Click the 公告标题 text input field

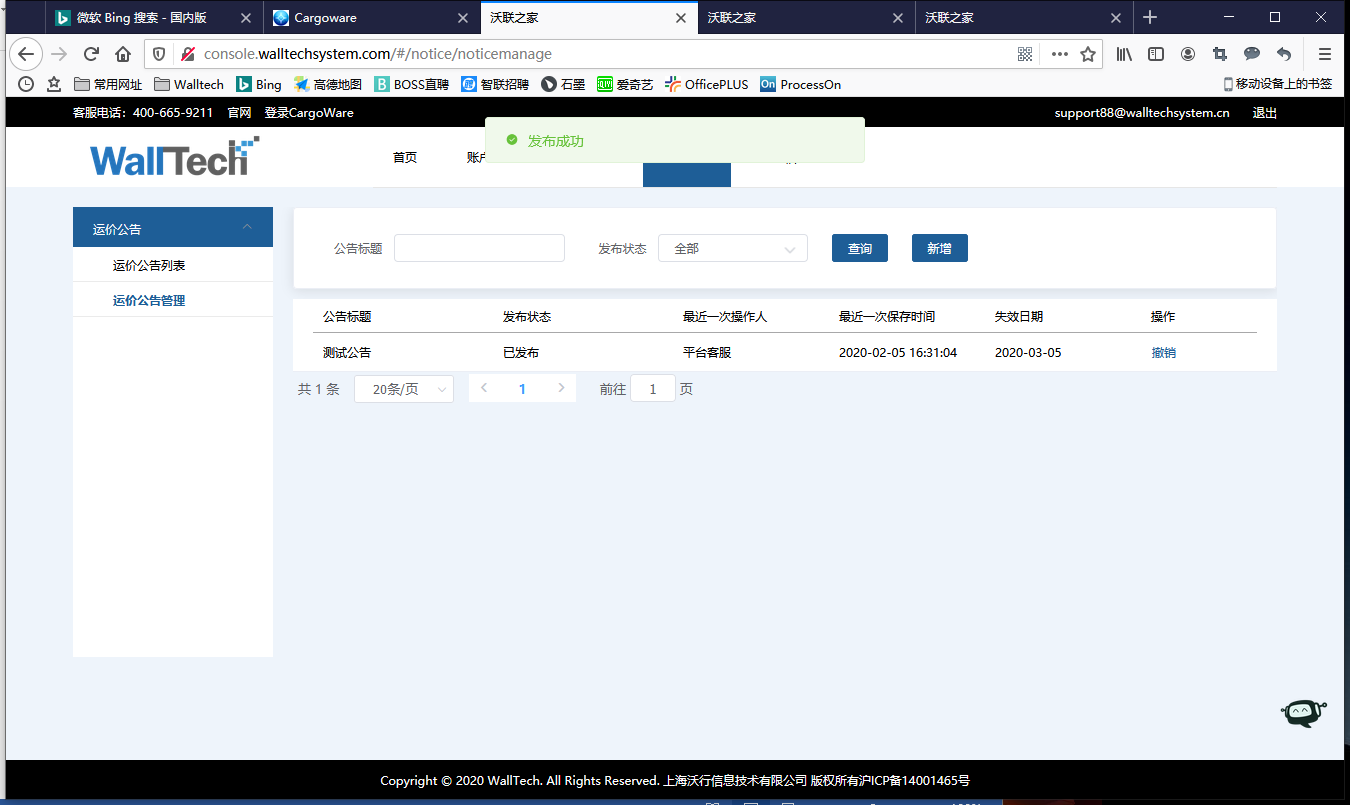pos(479,249)
